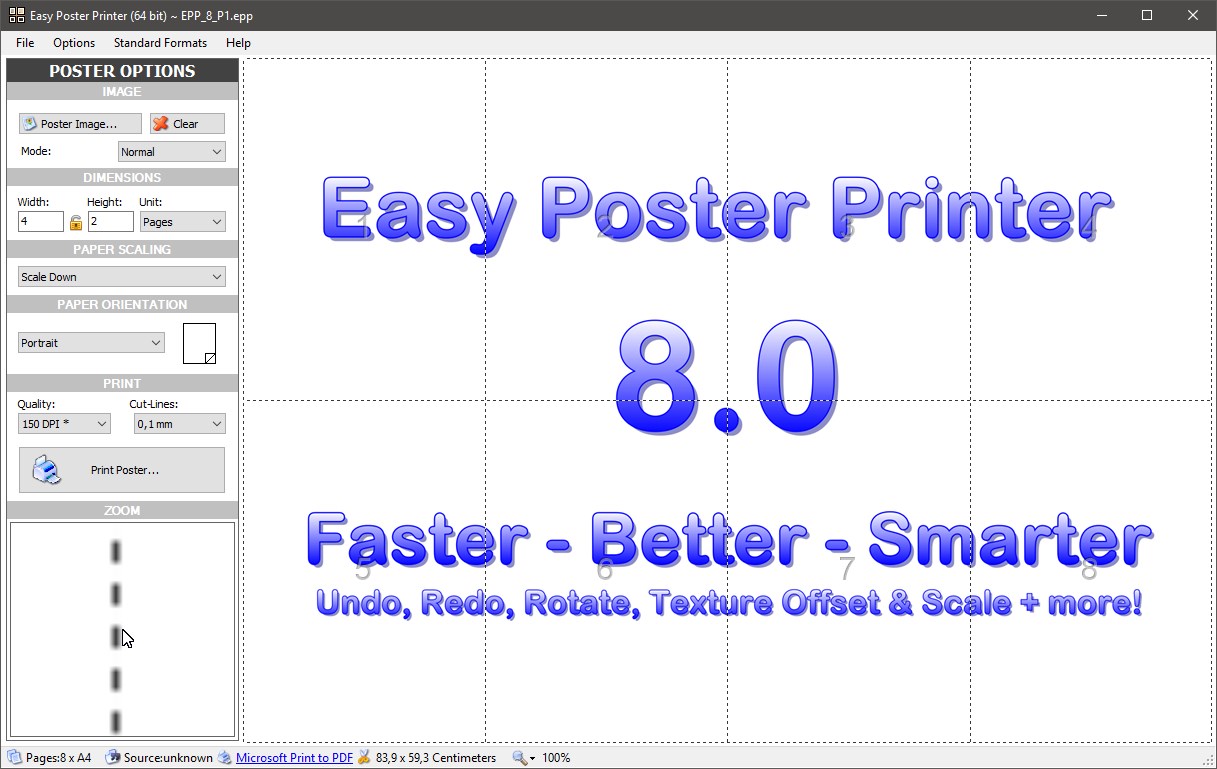The image size is (1217, 769).
Task: Open the Standard Formats menu
Action: pos(160,43)
